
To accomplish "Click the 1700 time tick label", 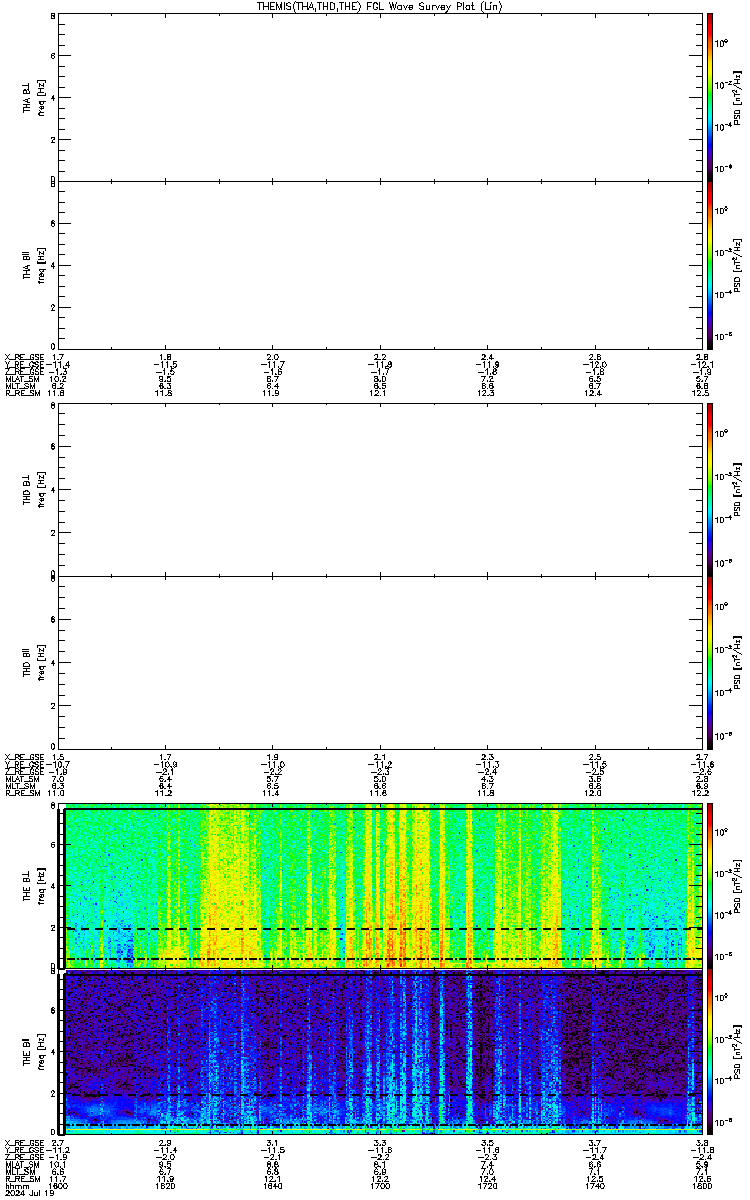I will (x=380, y=1186).
